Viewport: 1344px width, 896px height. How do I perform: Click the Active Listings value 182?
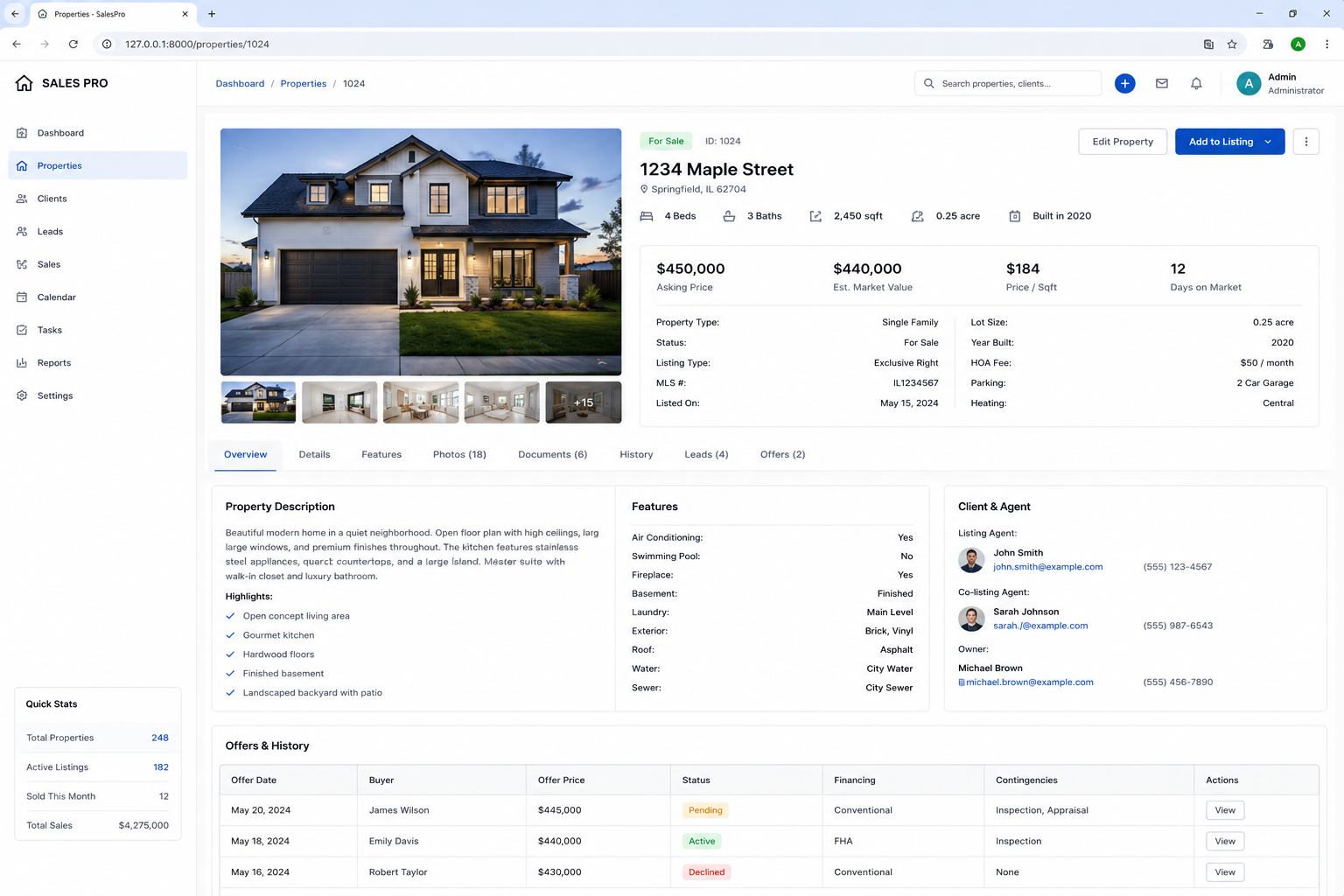(x=161, y=767)
